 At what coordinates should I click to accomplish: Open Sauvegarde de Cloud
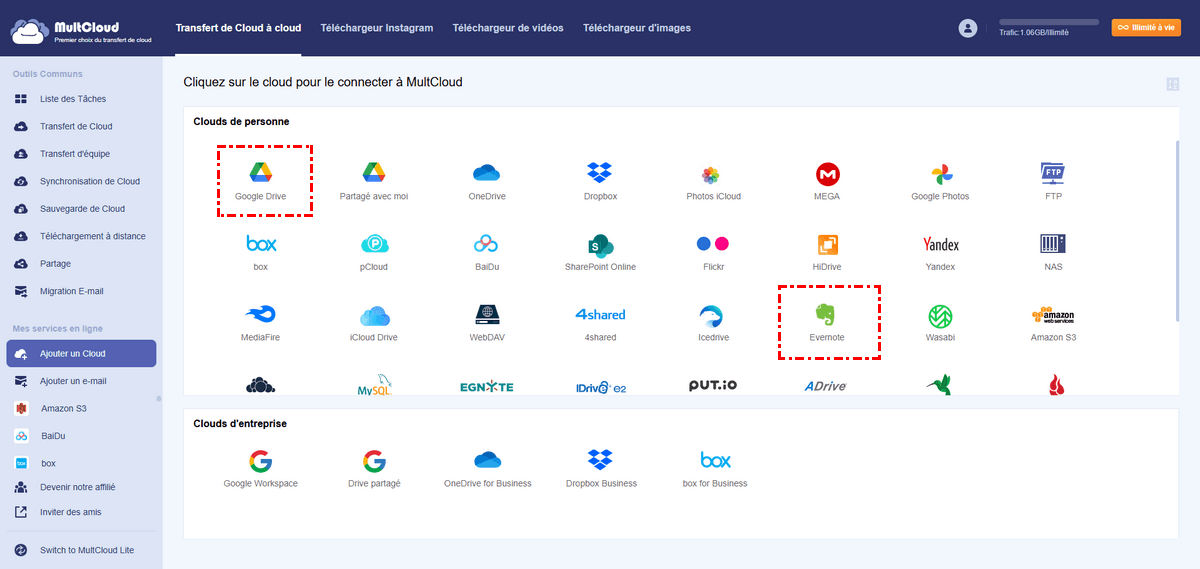coord(80,209)
